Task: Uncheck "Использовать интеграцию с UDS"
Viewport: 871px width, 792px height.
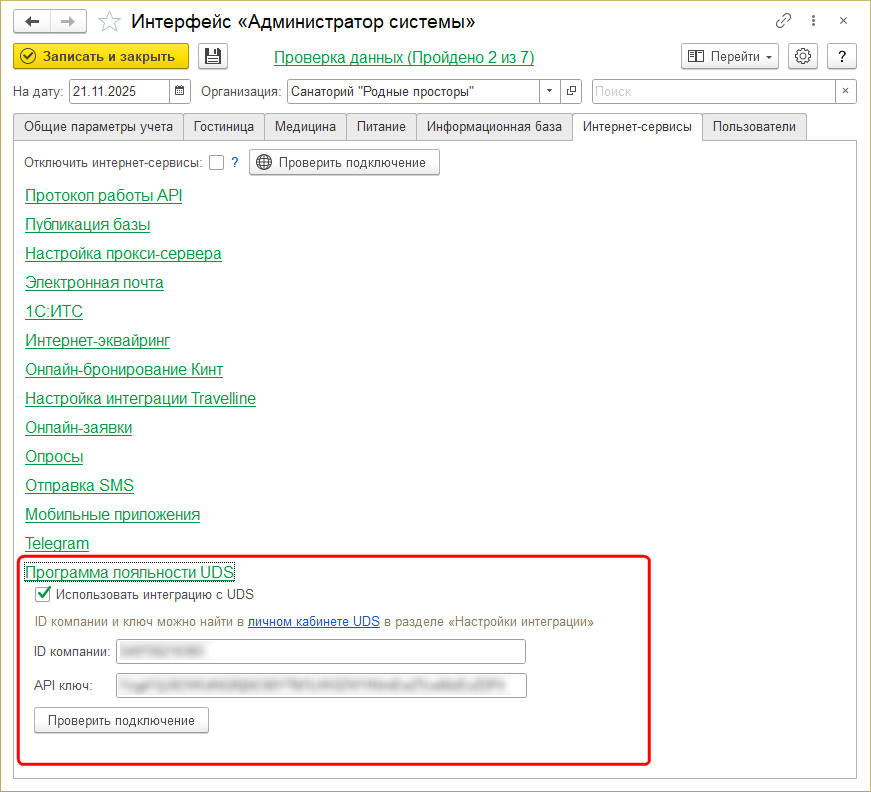Action: click(x=43, y=594)
